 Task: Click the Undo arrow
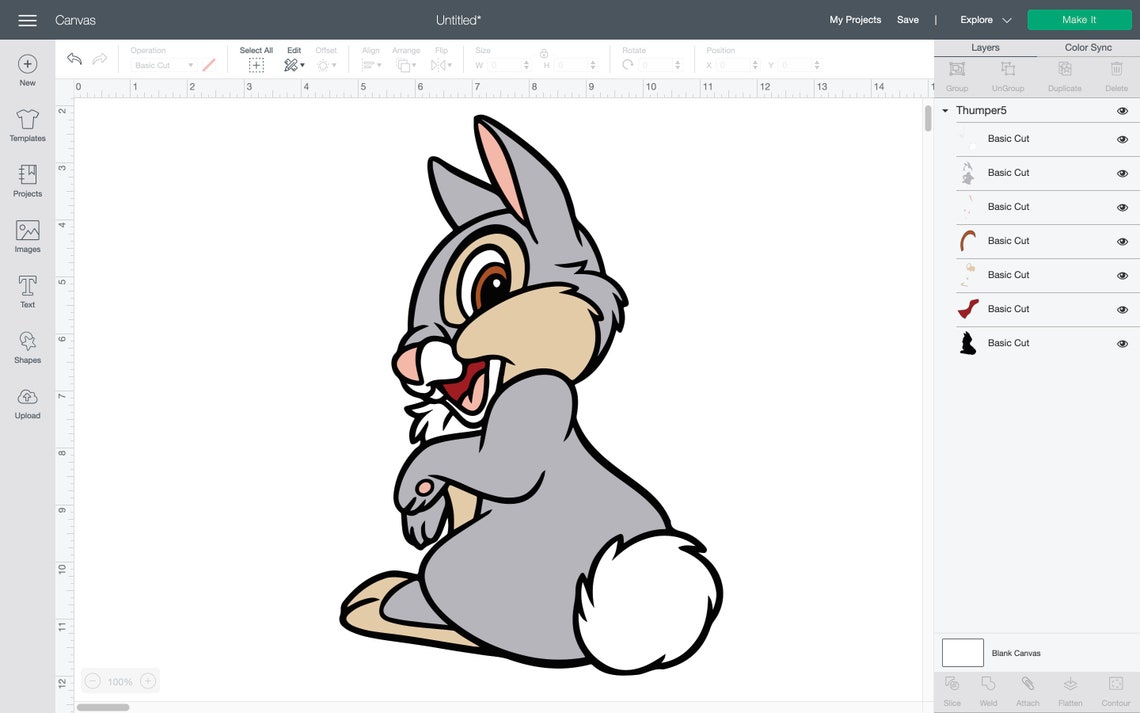point(73,58)
